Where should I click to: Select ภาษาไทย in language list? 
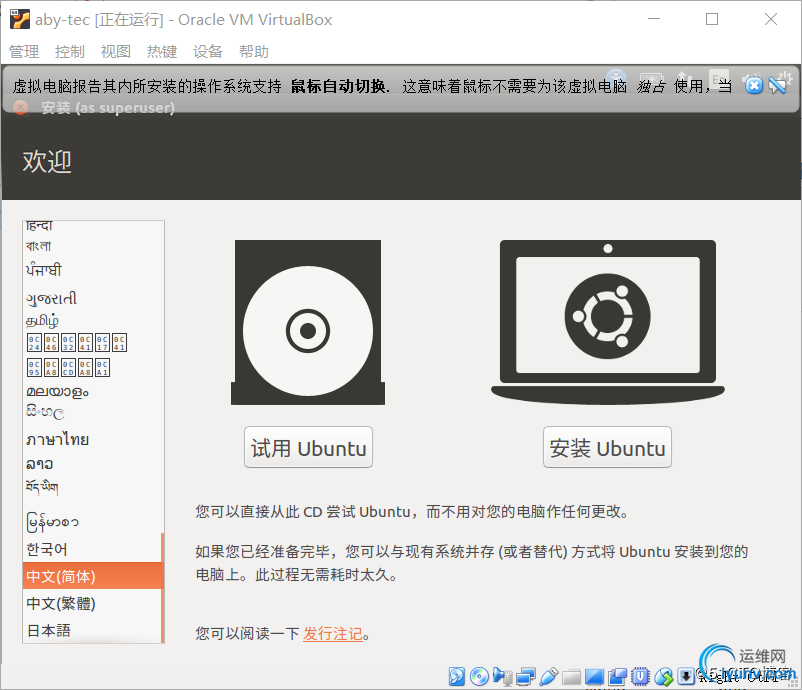pos(92,439)
